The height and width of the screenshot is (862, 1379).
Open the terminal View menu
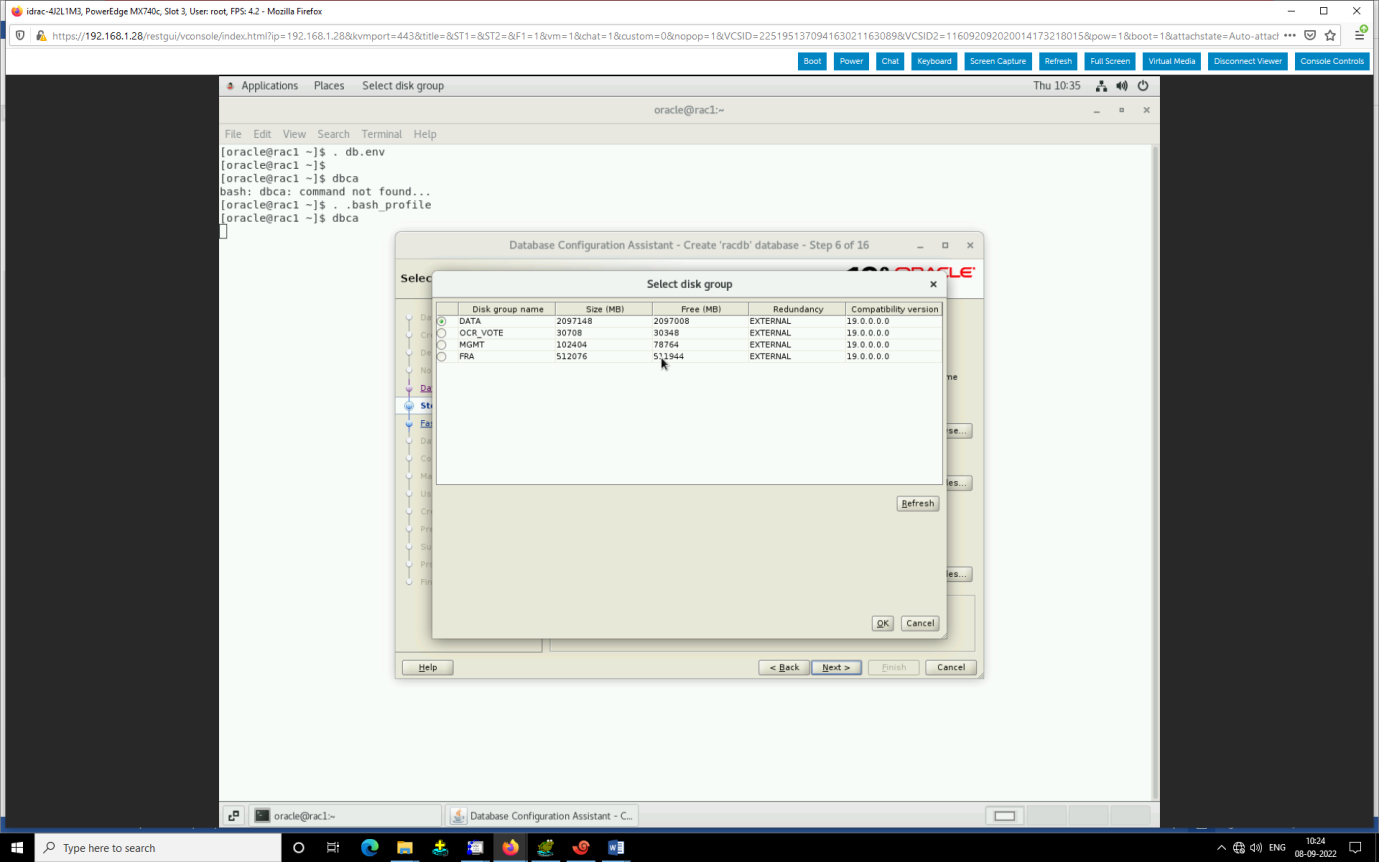[x=294, y=134]
